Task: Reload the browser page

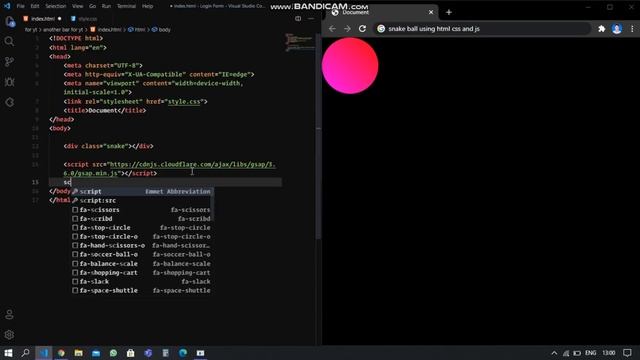Action: click(x=362, y=29)
